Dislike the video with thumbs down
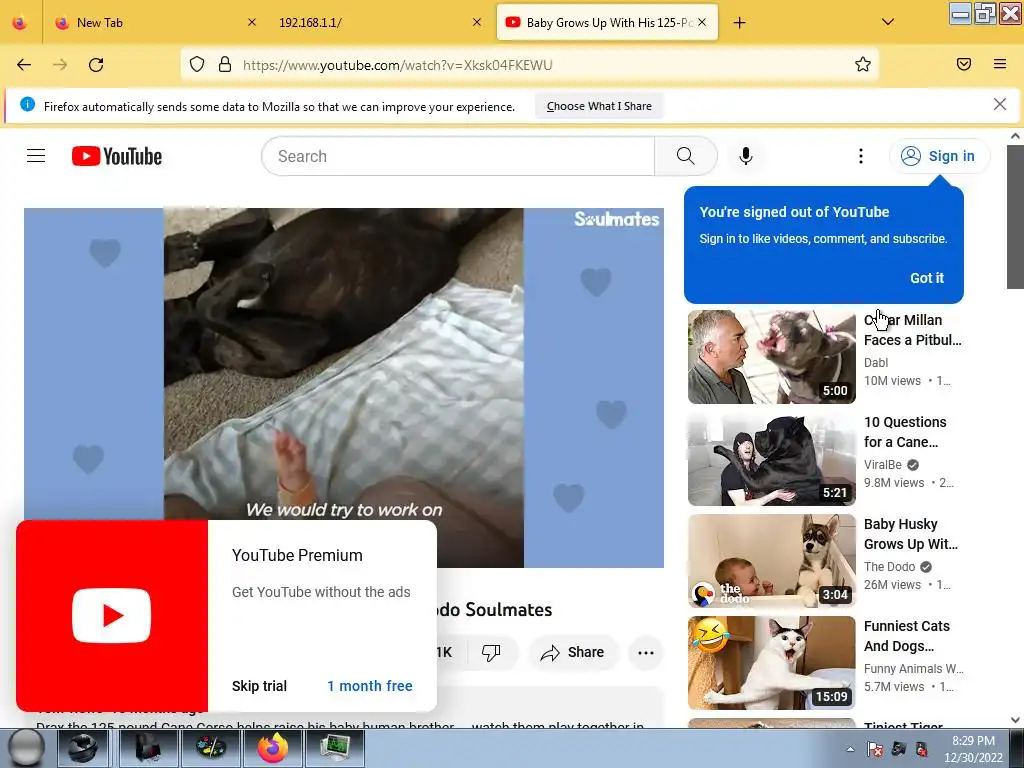The image size is (1024, 768). (x=491, y=652)
